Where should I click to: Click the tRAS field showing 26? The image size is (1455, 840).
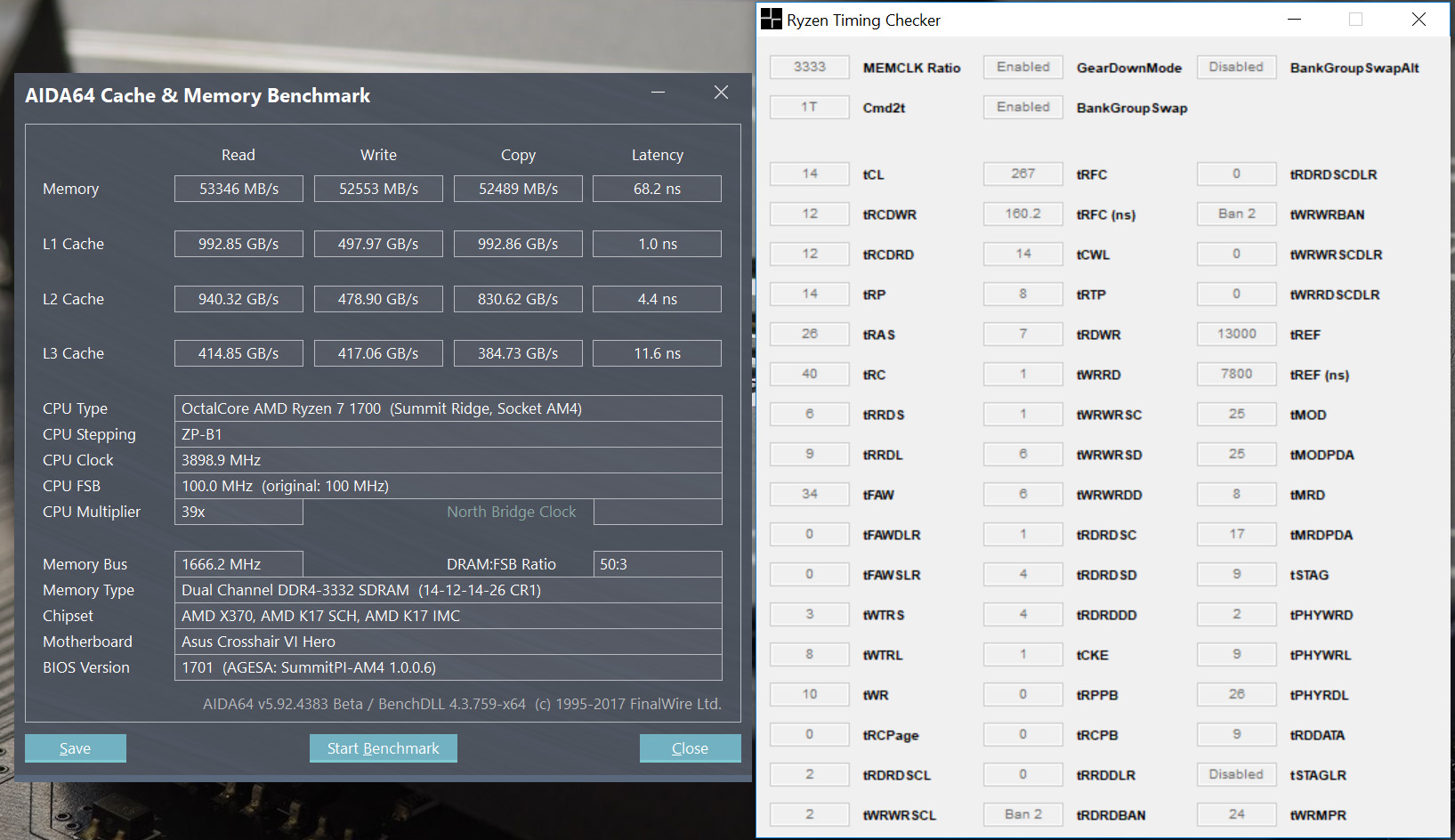click(810, 334)
